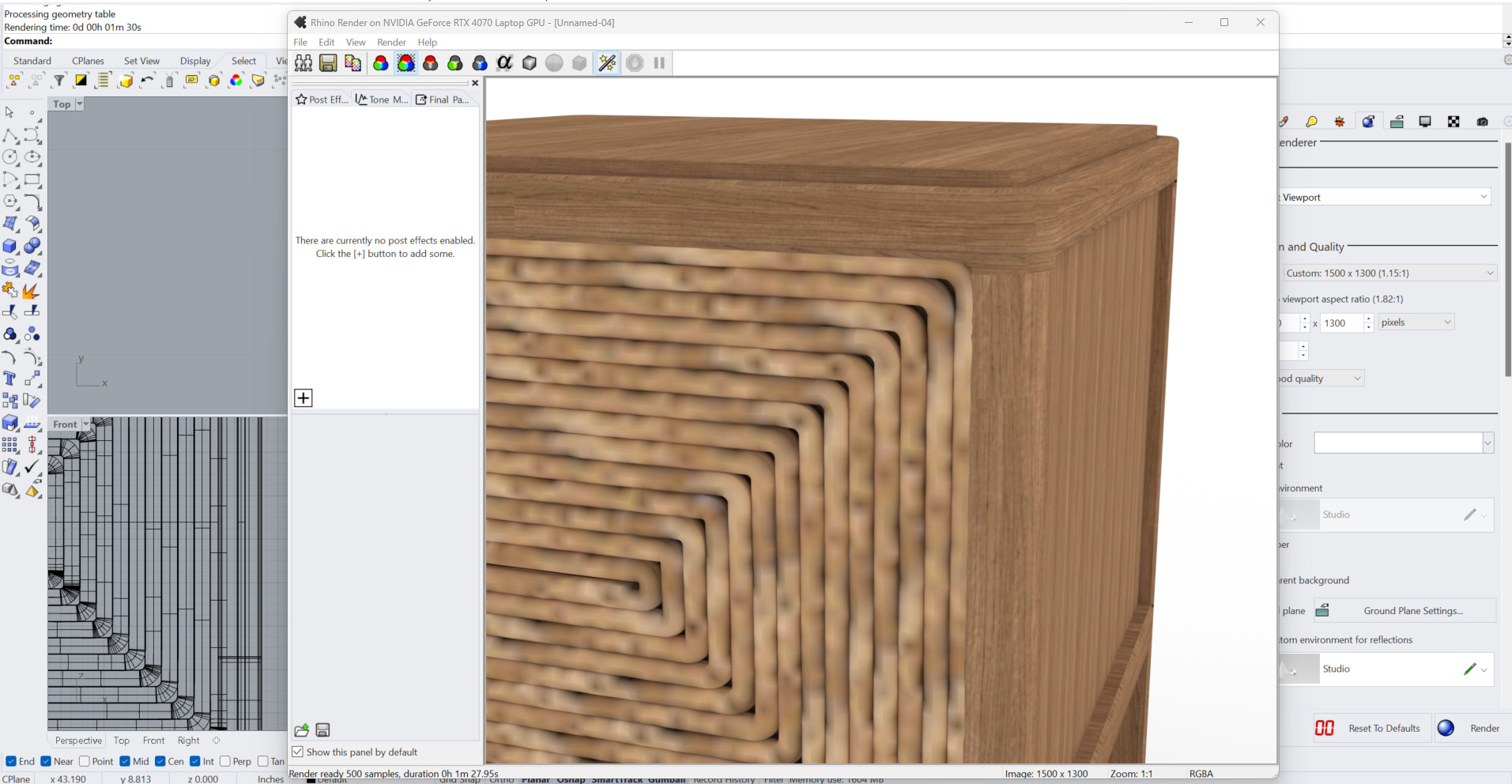Show the RGBA channel with checker background

[x=405, y=63]
